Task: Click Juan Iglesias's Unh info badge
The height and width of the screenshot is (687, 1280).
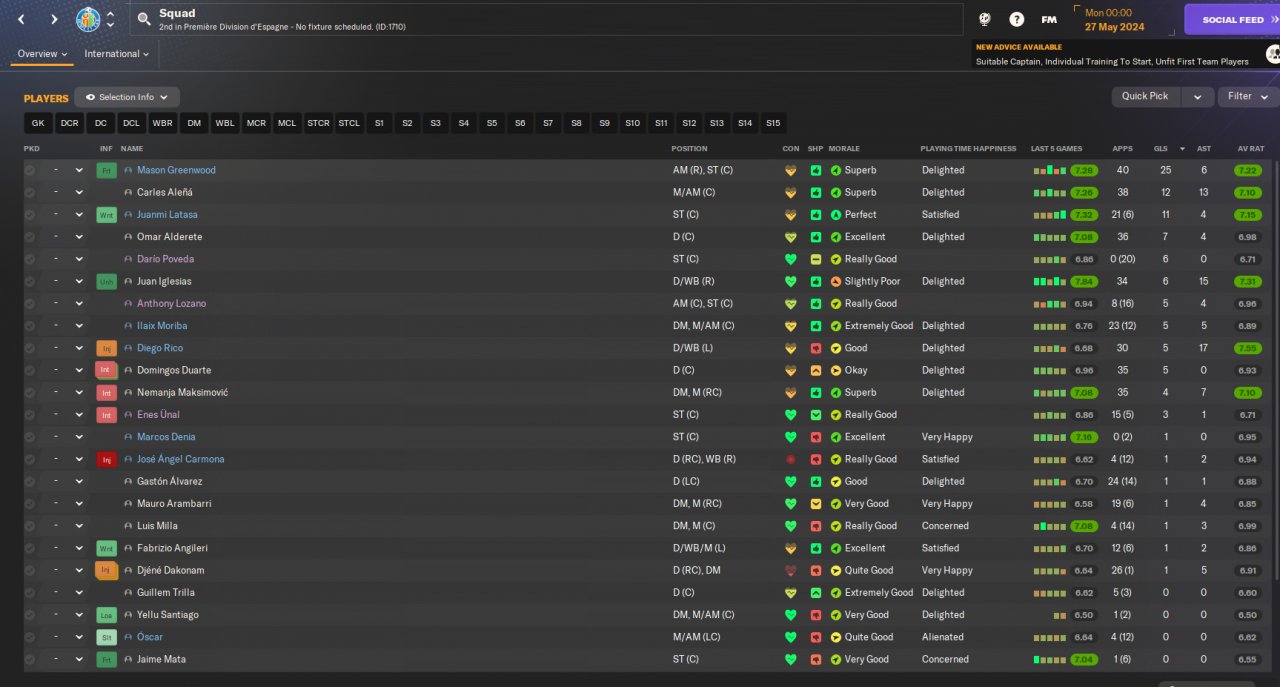Action: point(106,281)
